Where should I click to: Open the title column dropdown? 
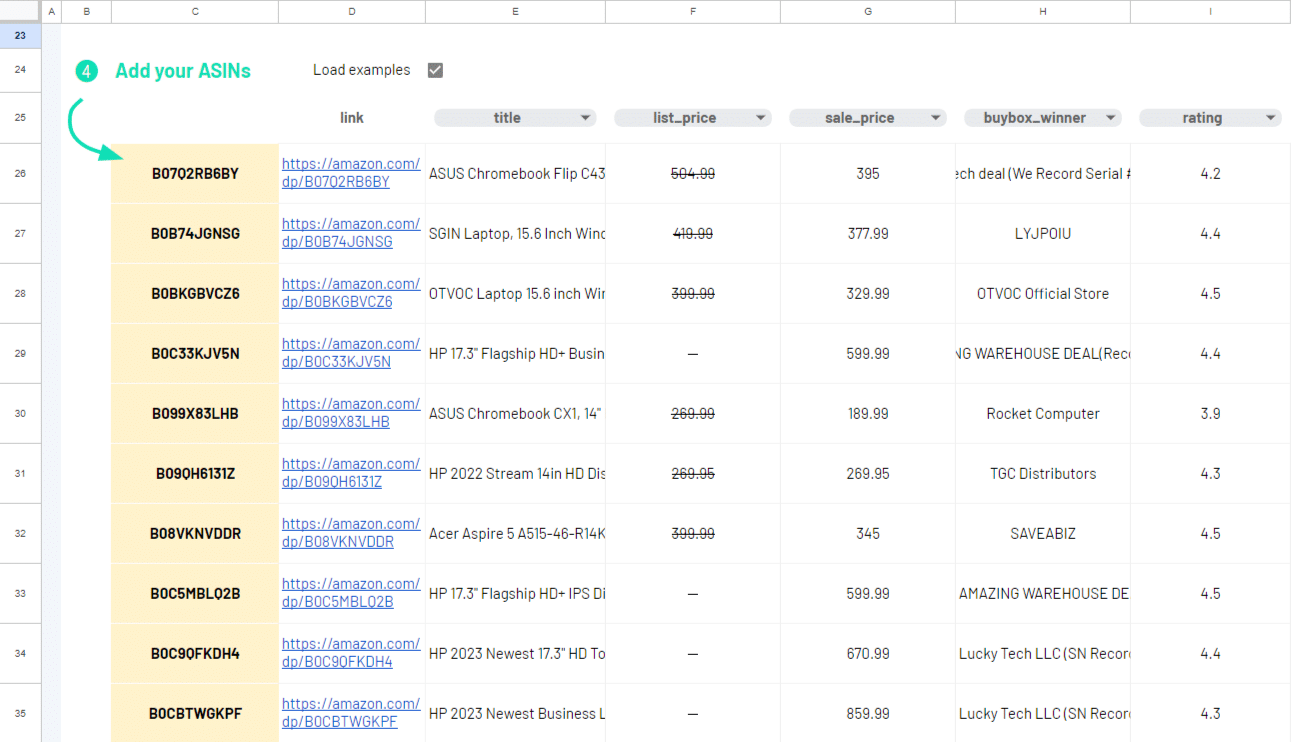(586, 118)
